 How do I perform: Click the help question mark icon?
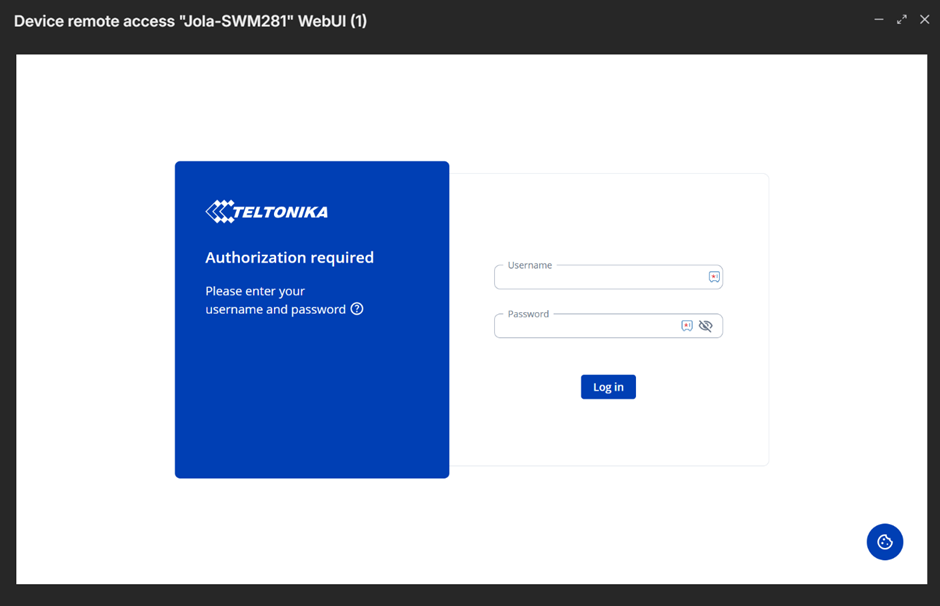(x=357, y=309)
